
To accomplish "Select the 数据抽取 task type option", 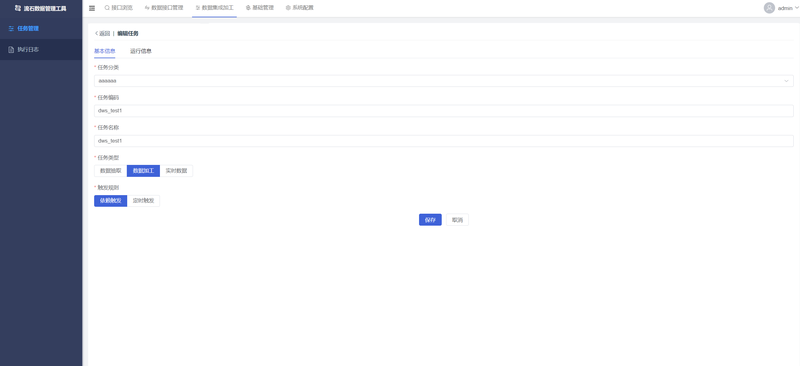I will point(111,171).
